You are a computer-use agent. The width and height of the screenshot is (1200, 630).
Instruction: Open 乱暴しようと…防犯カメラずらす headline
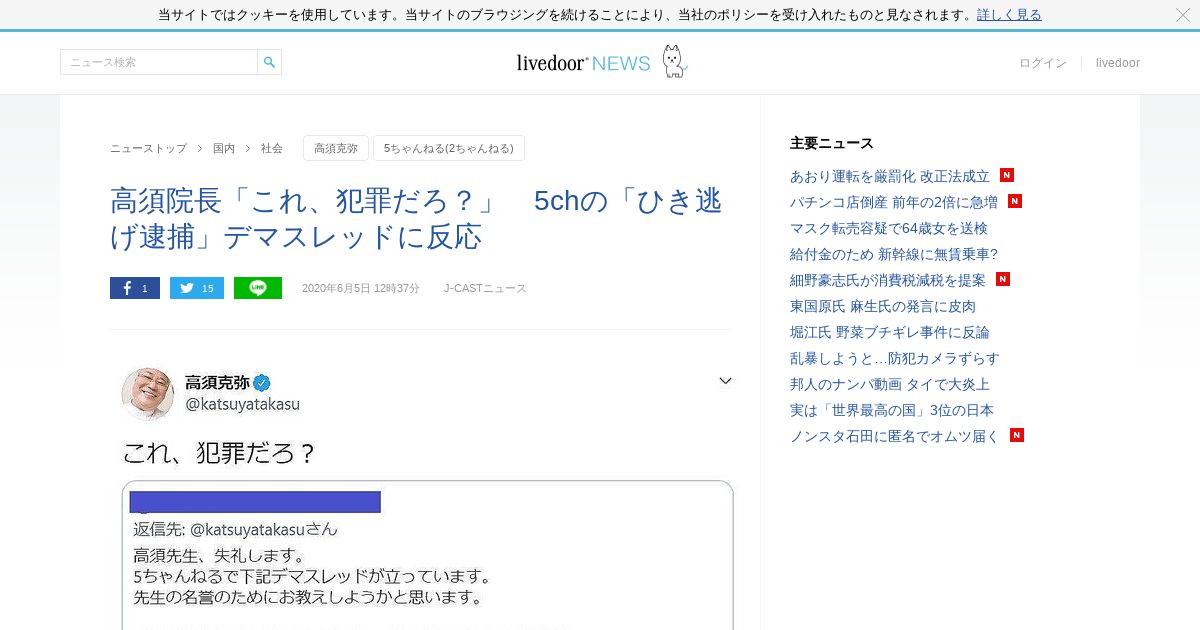point(895,358)
